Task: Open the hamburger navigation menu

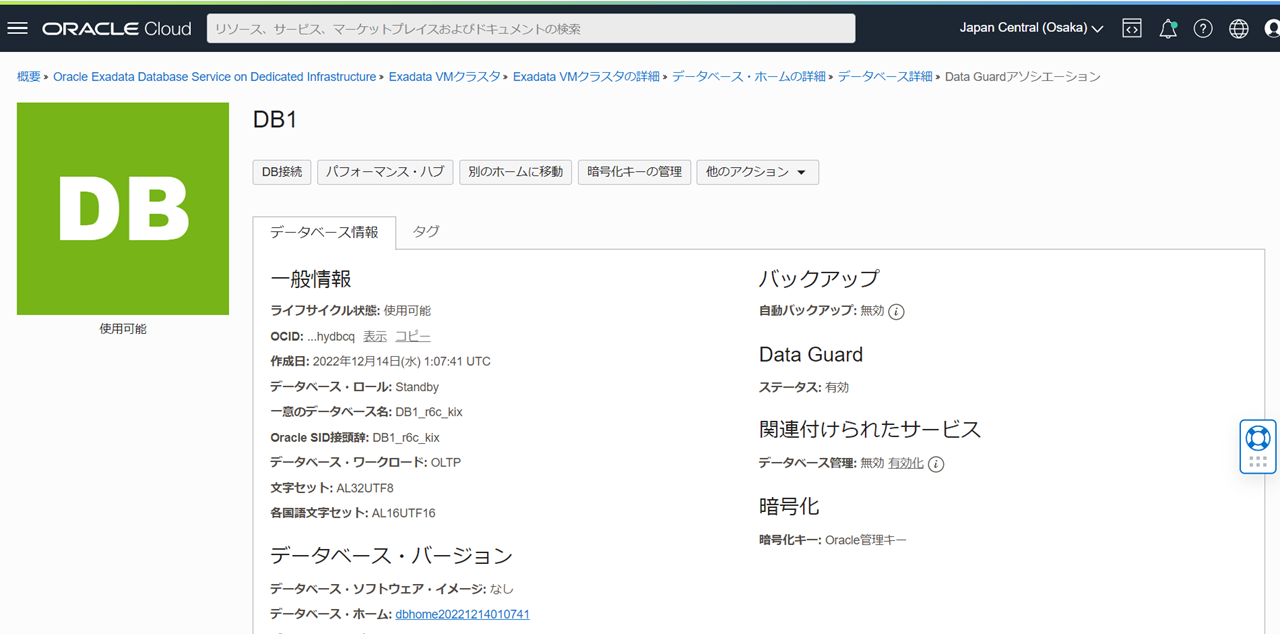Action: pyautogui.click(x=17, y=28)
